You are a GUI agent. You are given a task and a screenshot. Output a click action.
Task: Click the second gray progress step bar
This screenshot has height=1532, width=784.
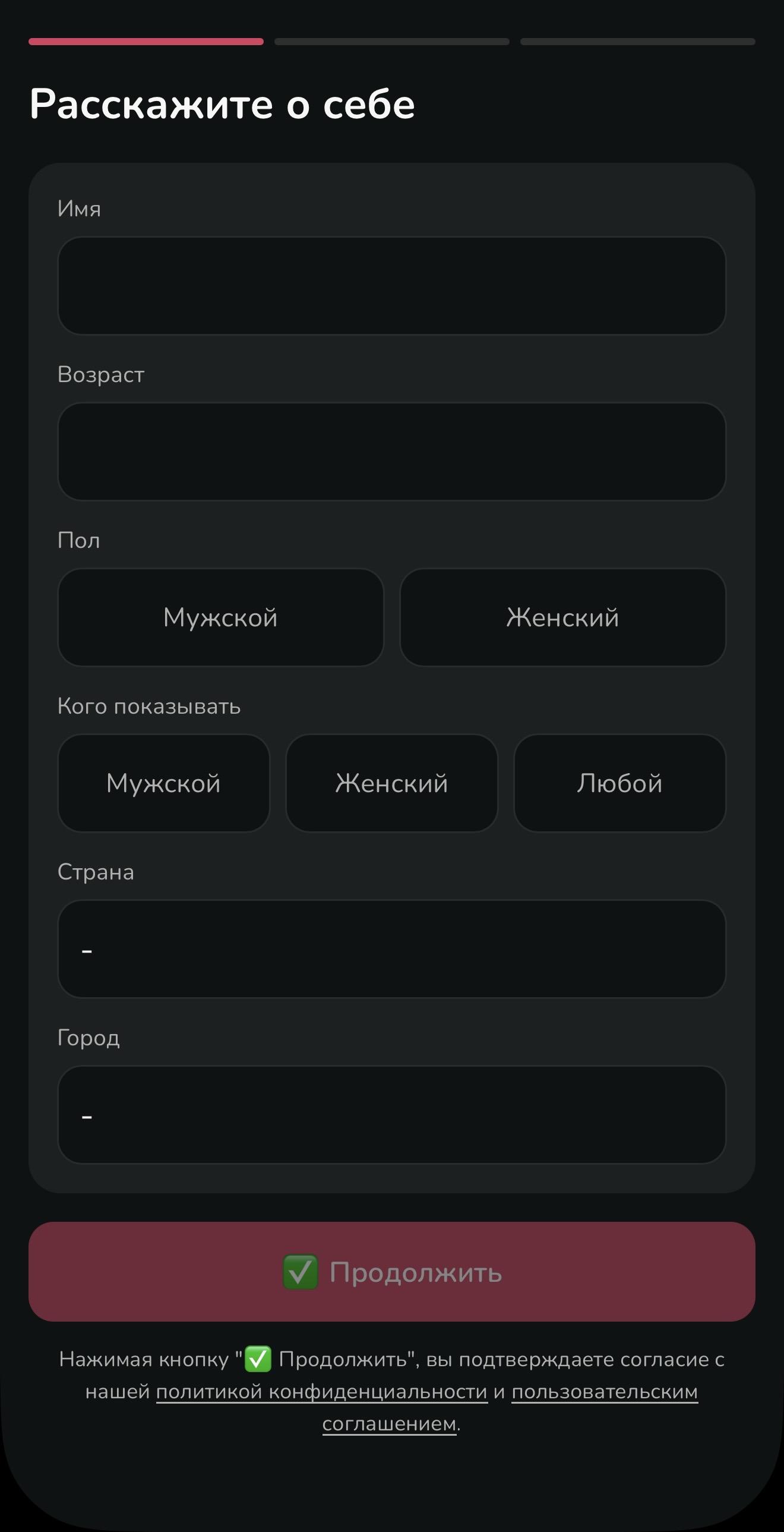tap(391, 42)
